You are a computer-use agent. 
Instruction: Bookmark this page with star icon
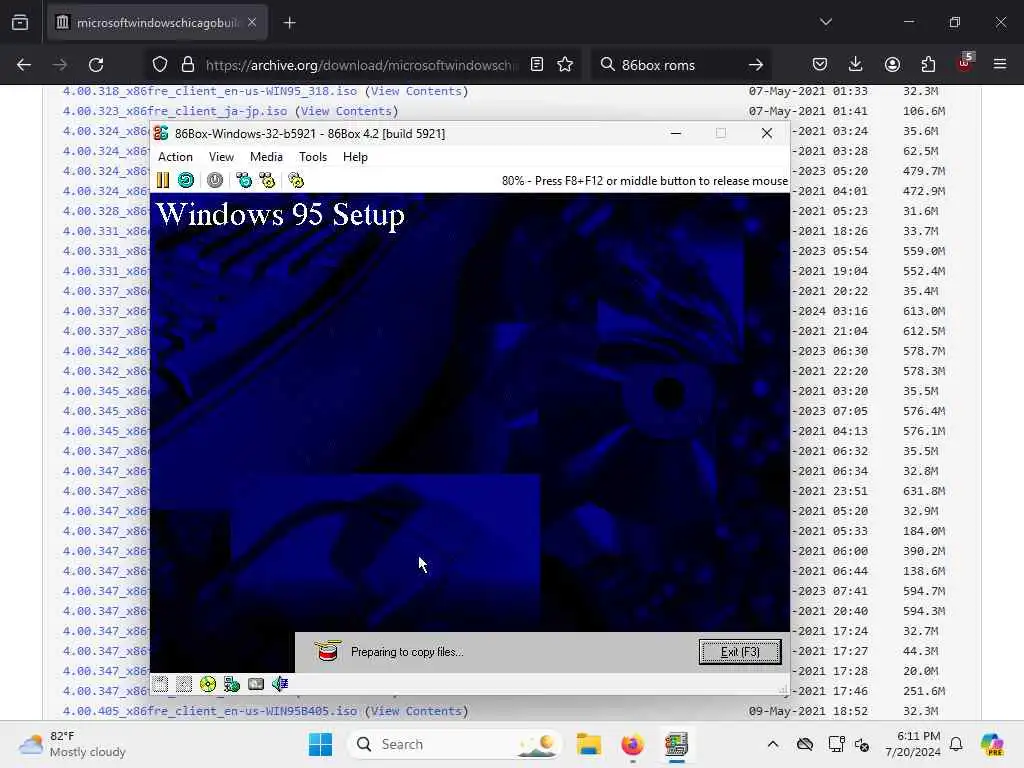click(x=565, y=64)
